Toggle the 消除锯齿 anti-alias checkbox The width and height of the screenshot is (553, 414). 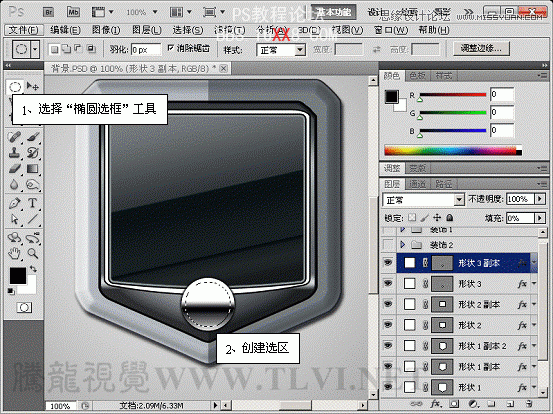(x=171, y=48)
